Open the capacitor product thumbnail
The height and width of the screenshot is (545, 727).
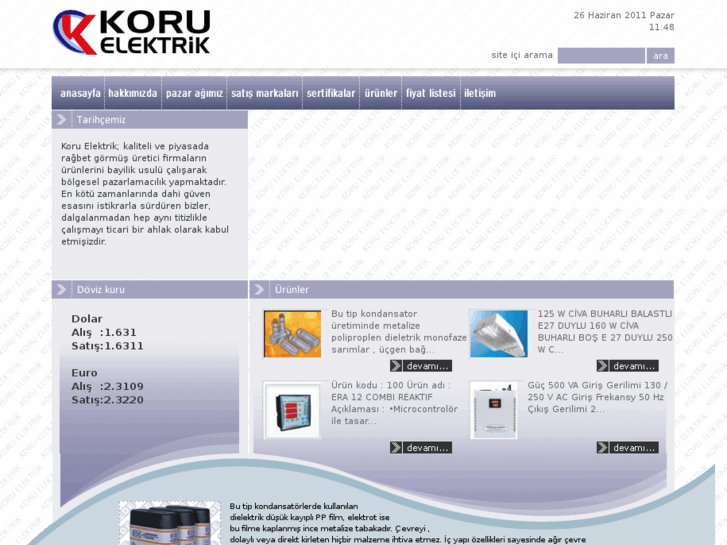(x=293, y=334)
